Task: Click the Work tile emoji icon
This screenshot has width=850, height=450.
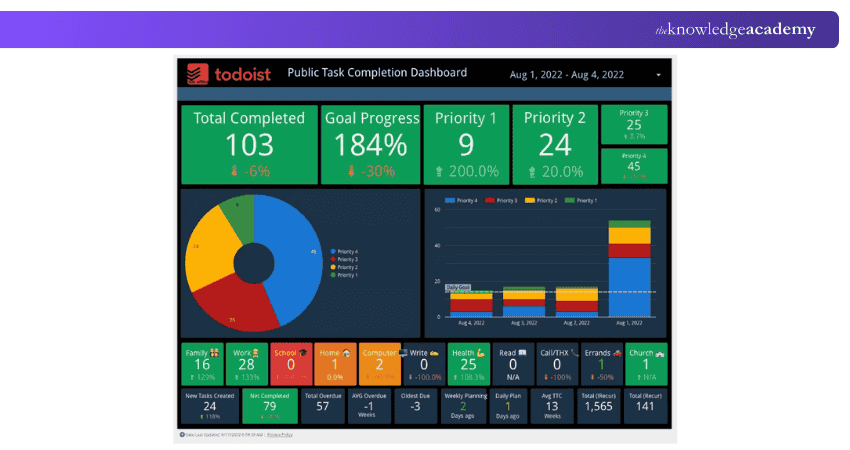Action: pos(255,353)
